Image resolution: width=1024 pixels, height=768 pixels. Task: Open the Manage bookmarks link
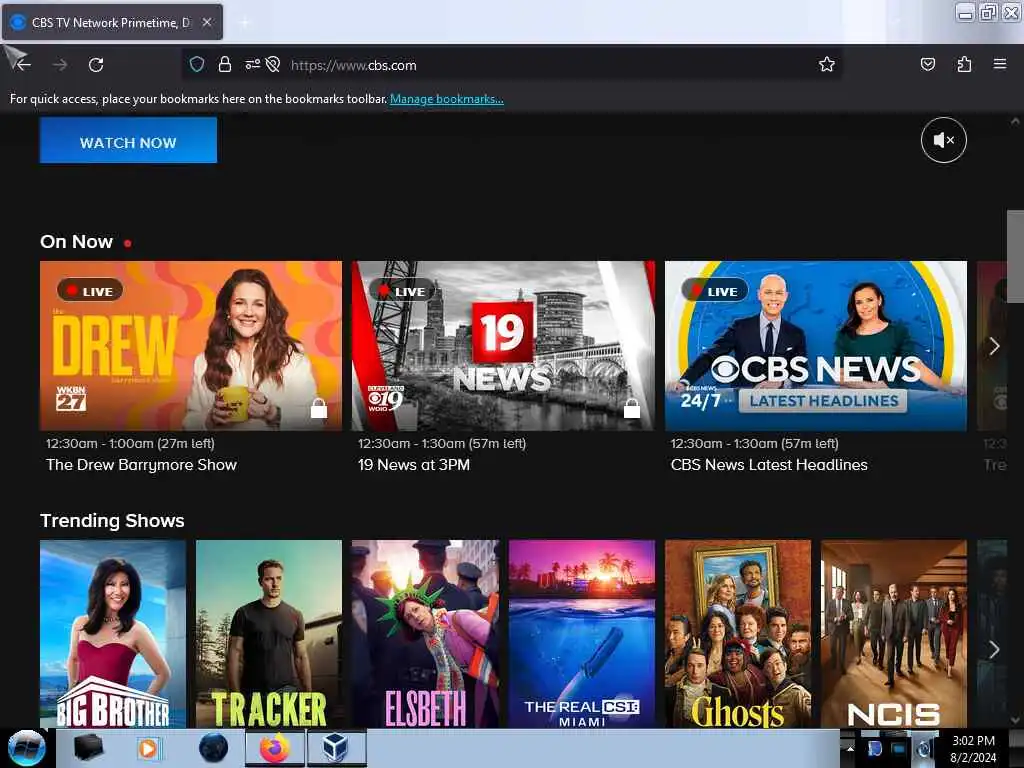click(x=447, y=99)
